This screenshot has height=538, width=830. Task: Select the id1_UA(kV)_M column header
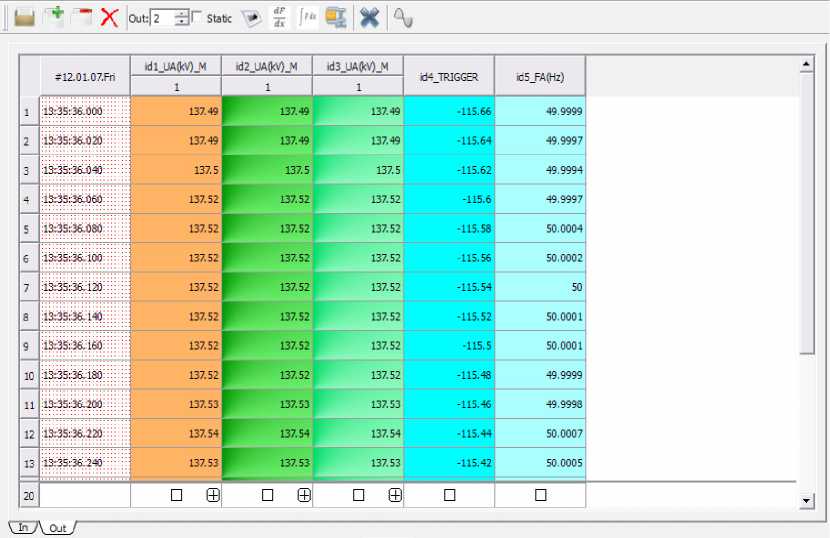click(176, 66)
